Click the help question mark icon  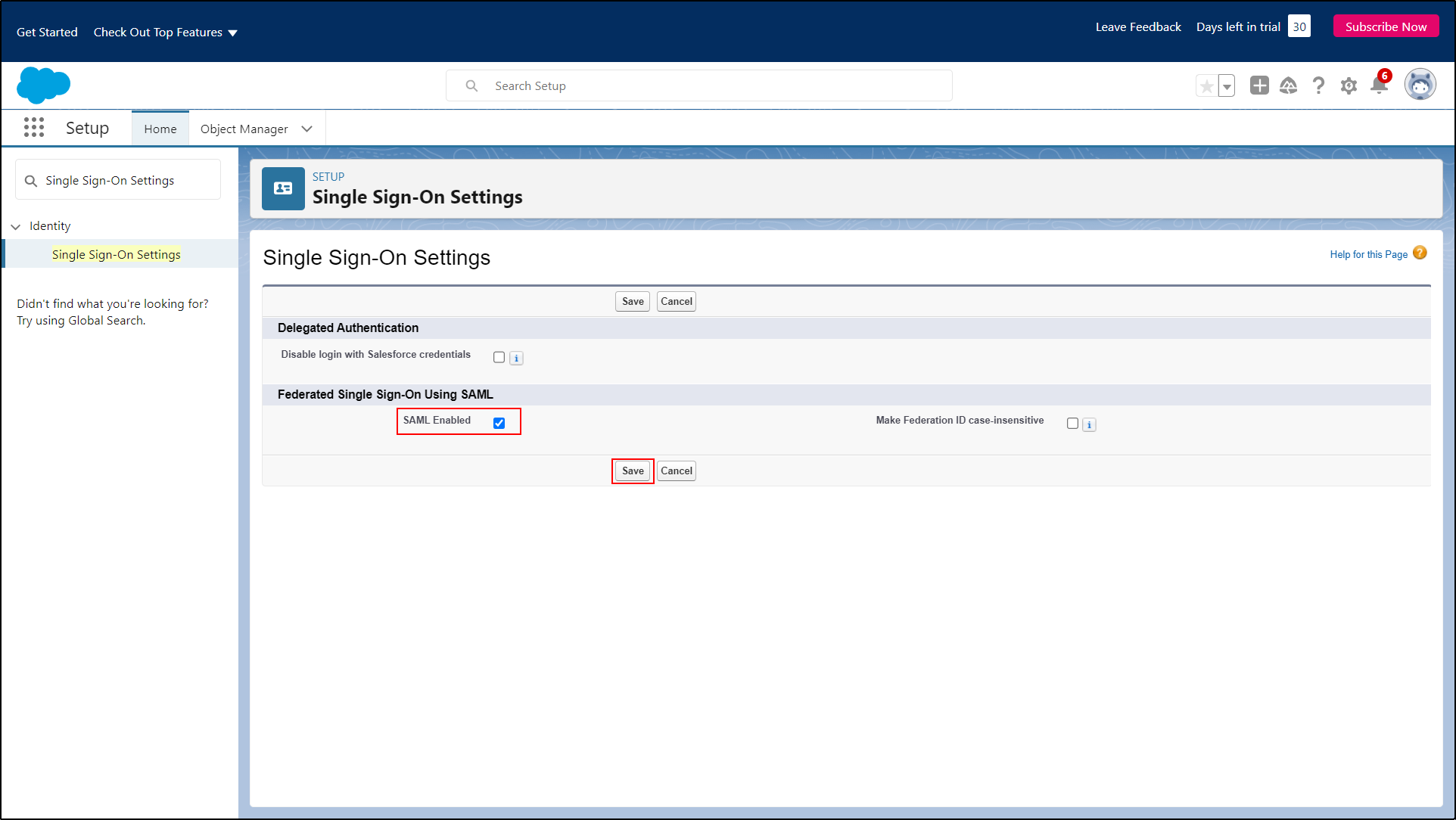coord(1319,85)
